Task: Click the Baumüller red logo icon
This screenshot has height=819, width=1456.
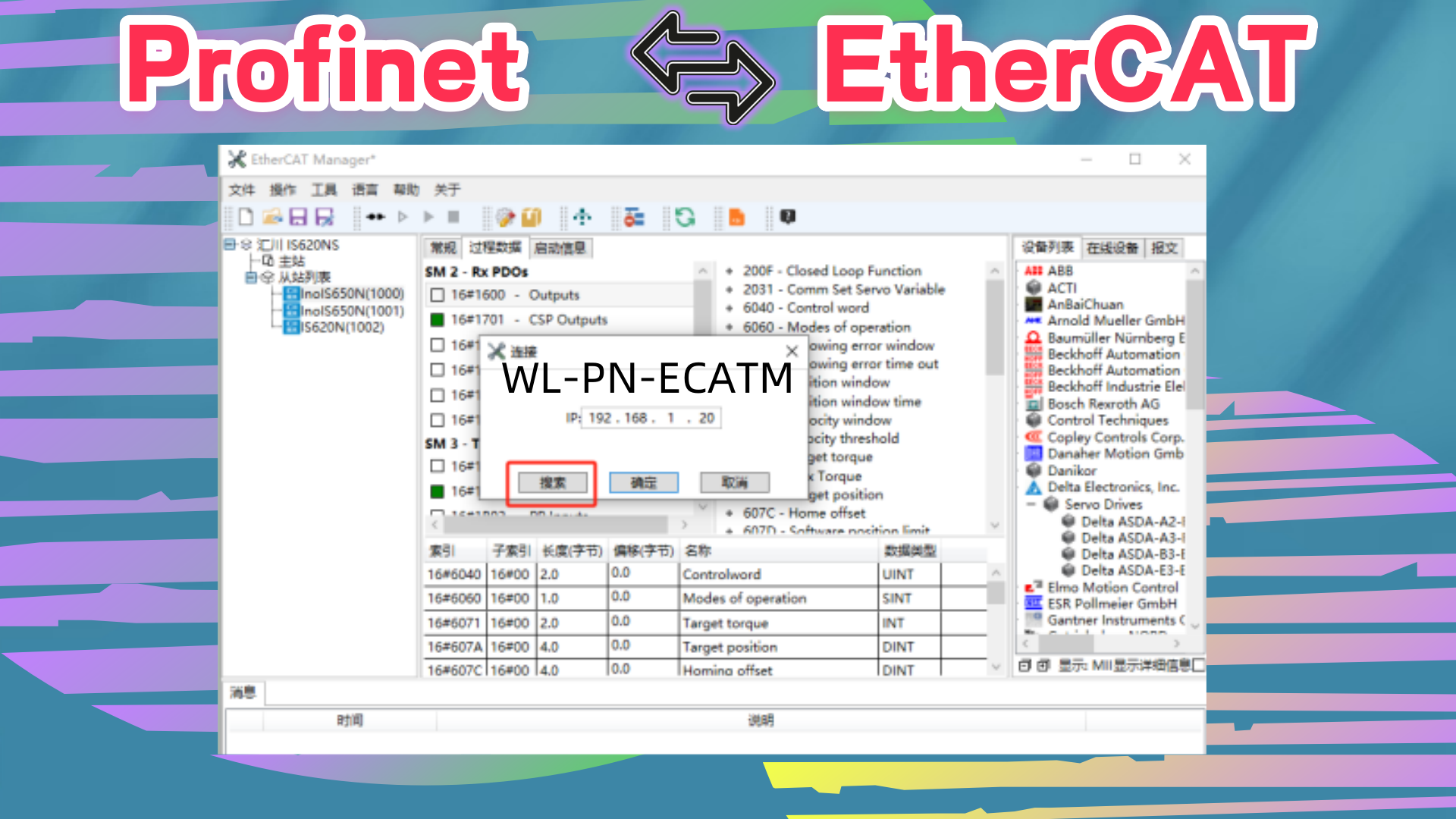Action: click(x=1033, y=337)
